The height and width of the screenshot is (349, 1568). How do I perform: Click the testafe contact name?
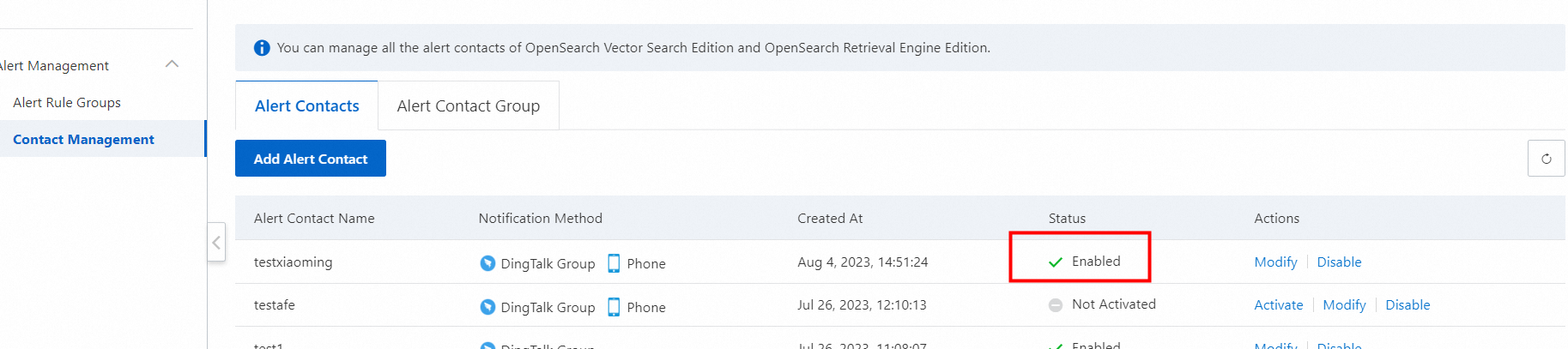click(275, 304)
